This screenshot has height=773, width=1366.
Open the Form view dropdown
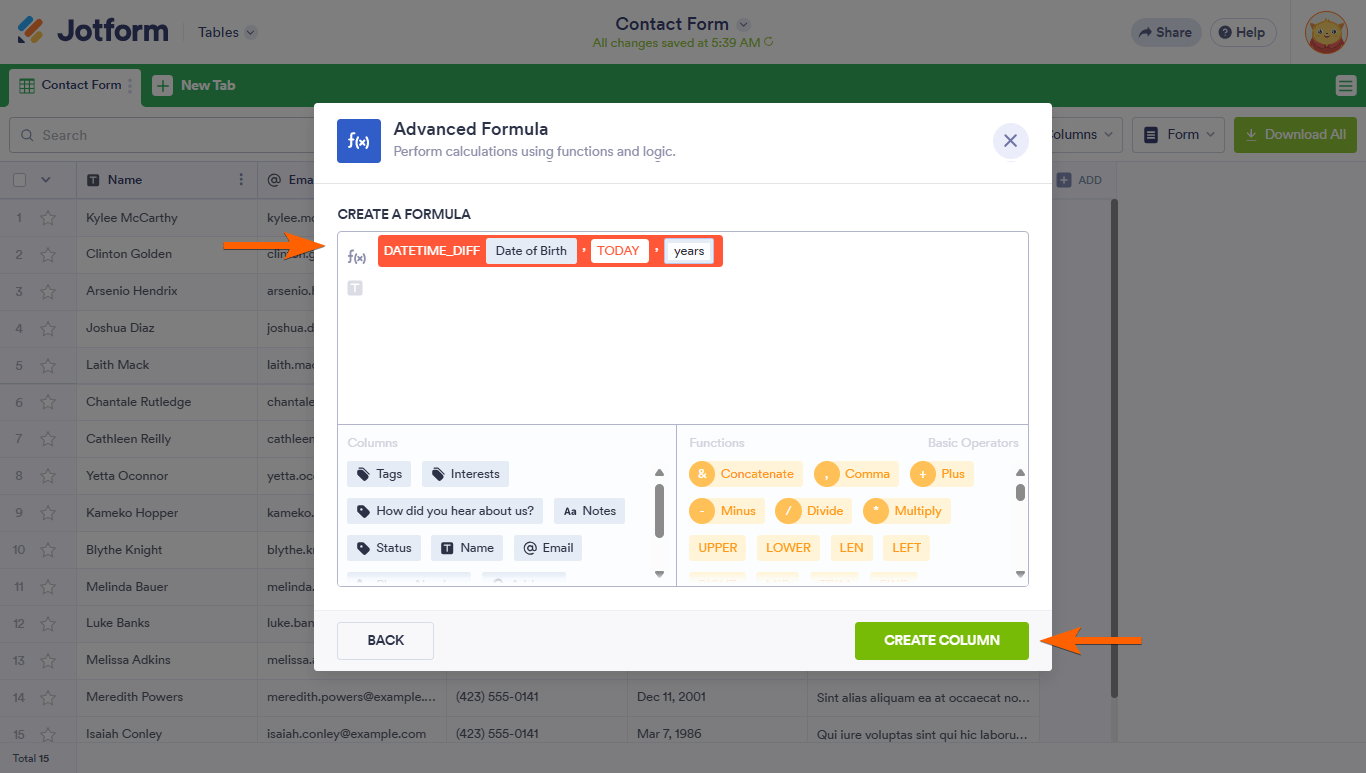coord(1179,134)
